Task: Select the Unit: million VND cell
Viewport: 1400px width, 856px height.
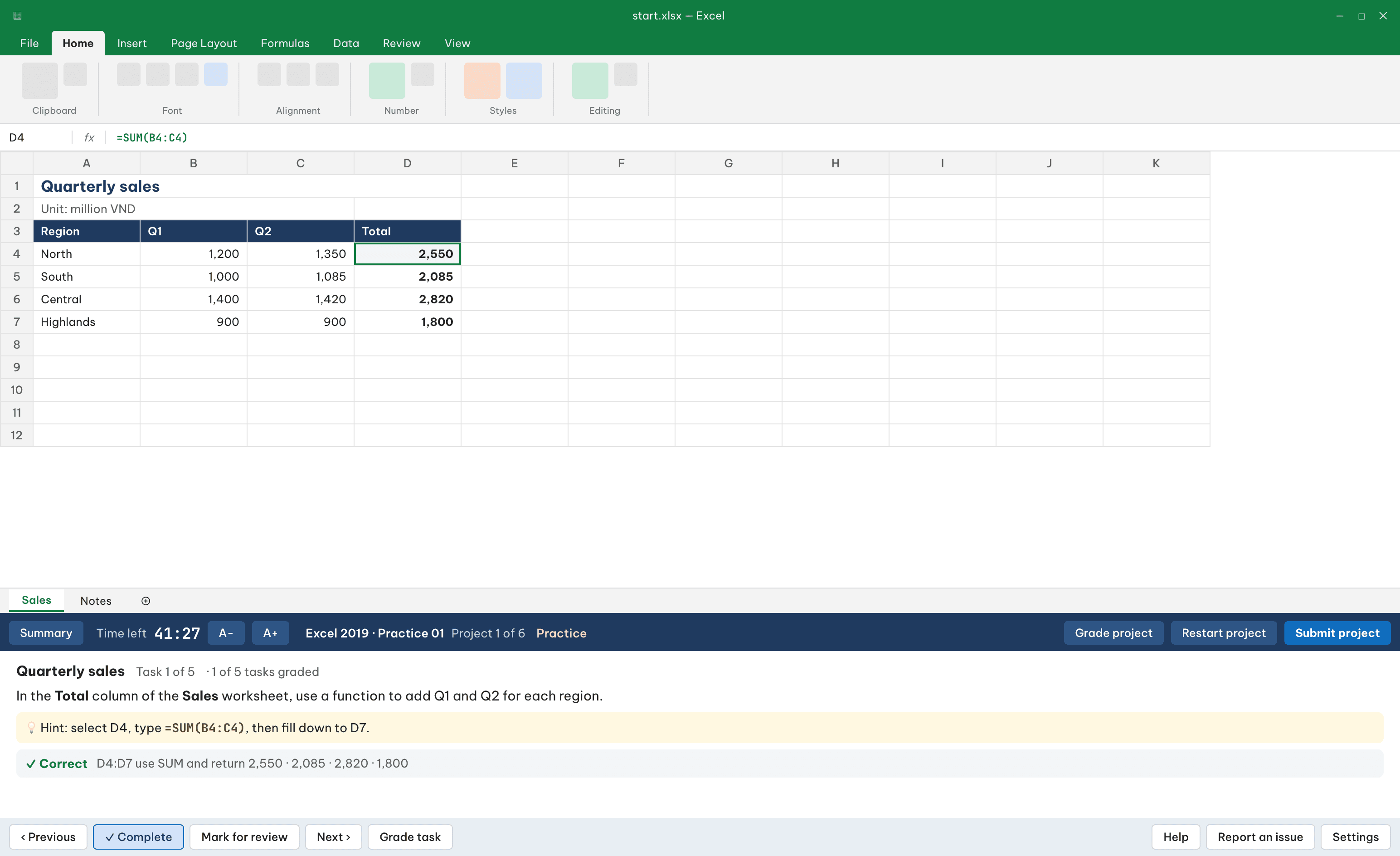Action: [x=194, y=209]
